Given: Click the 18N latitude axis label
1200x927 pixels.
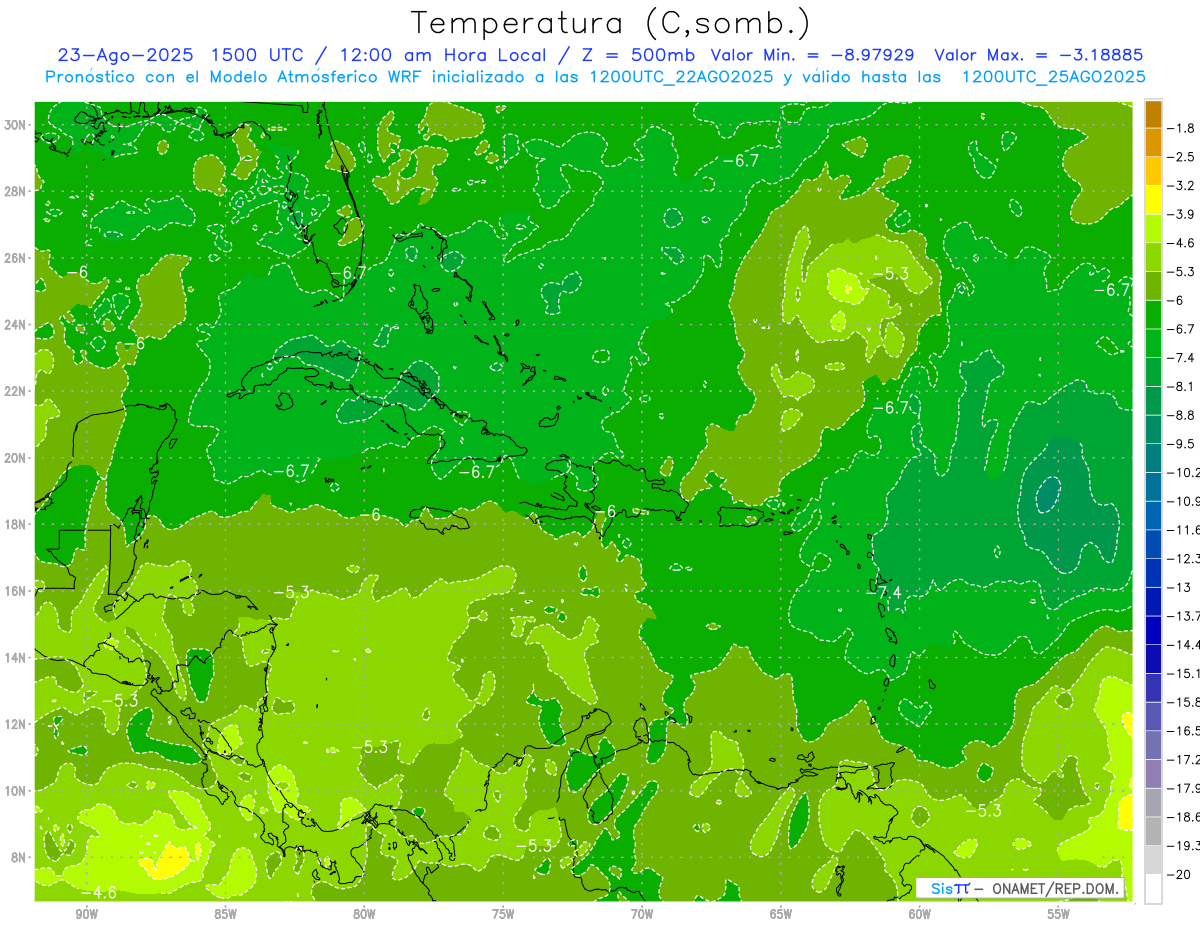Looking at the screenshot, I should (17, 524).
